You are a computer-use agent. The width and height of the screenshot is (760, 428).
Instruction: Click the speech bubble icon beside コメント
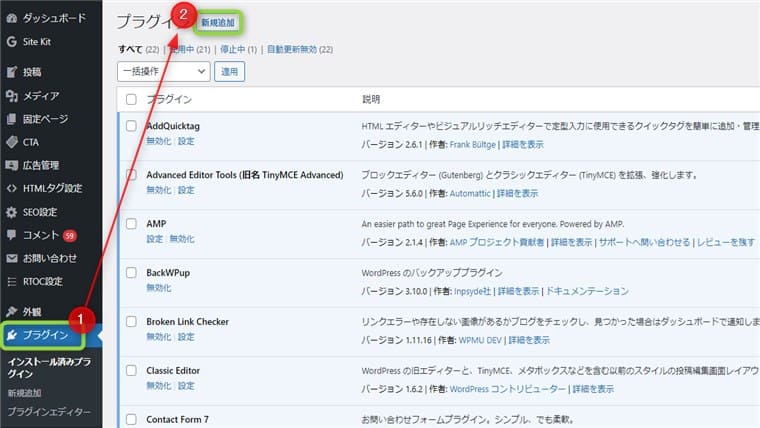pyautogui.click(x=12, y=235)
